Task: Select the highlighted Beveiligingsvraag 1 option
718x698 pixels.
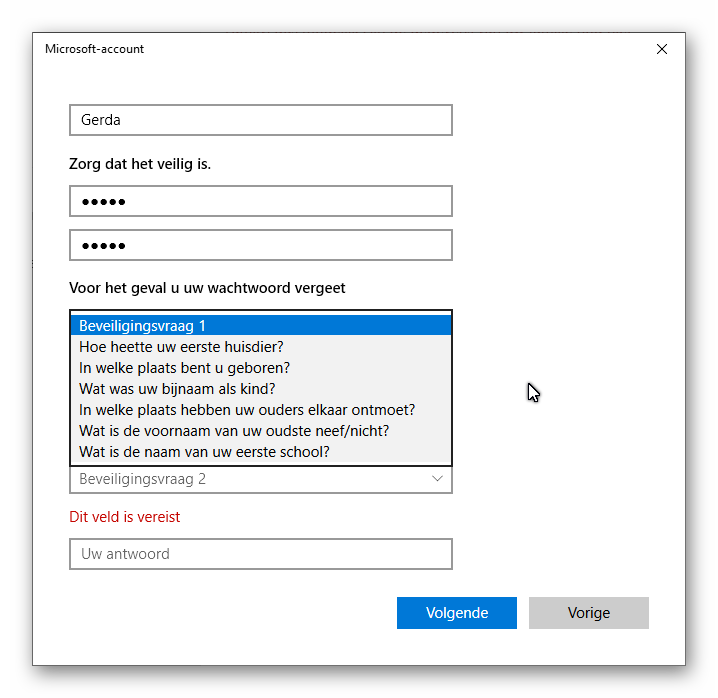Action: point(260,325)
